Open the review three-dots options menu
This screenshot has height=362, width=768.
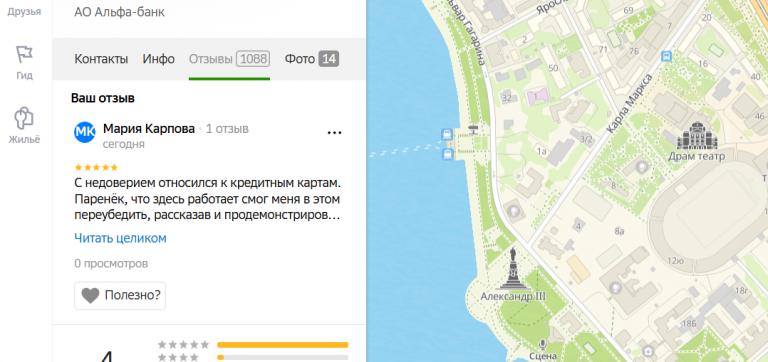point(334,132)
